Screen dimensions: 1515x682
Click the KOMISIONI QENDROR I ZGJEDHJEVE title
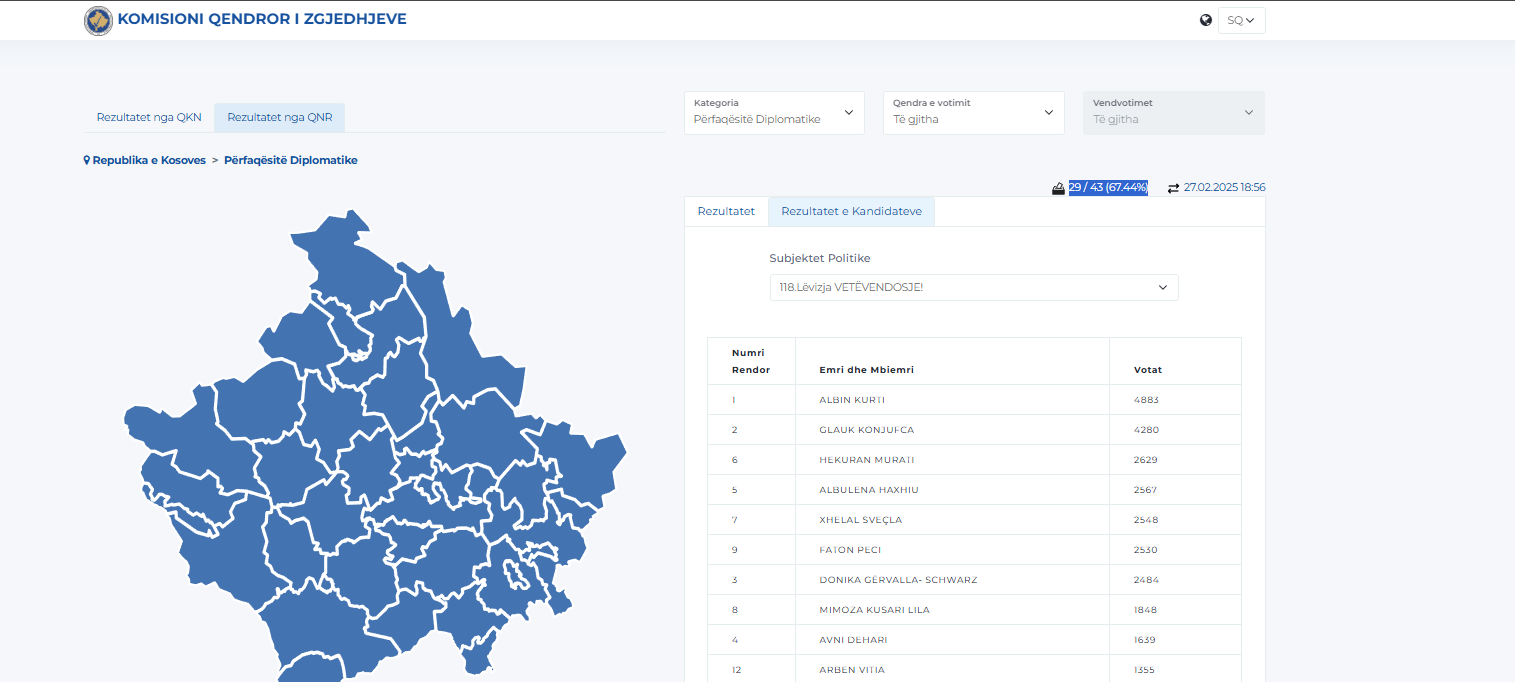[262, 19]
